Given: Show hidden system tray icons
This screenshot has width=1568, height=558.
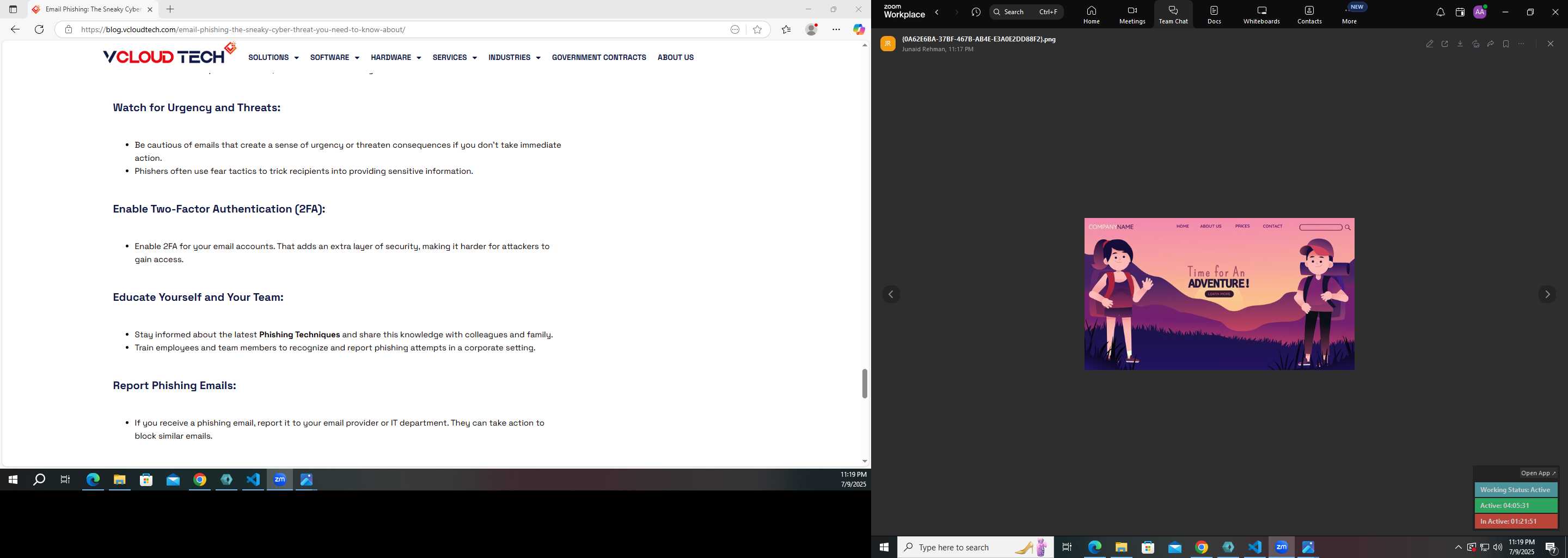Looking at the screenshot, I should tap(1458, 547).
